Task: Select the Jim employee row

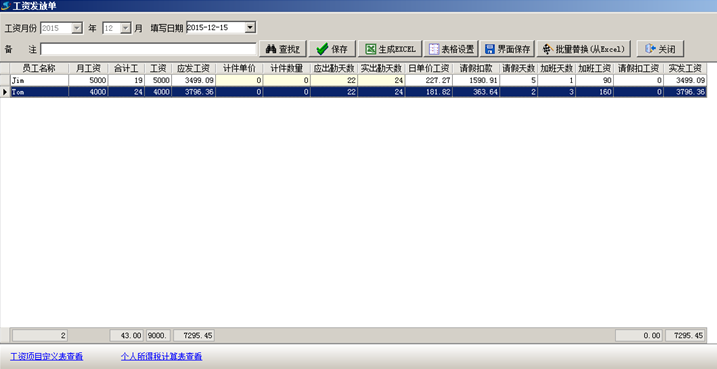Action: [x=358, y=80]
